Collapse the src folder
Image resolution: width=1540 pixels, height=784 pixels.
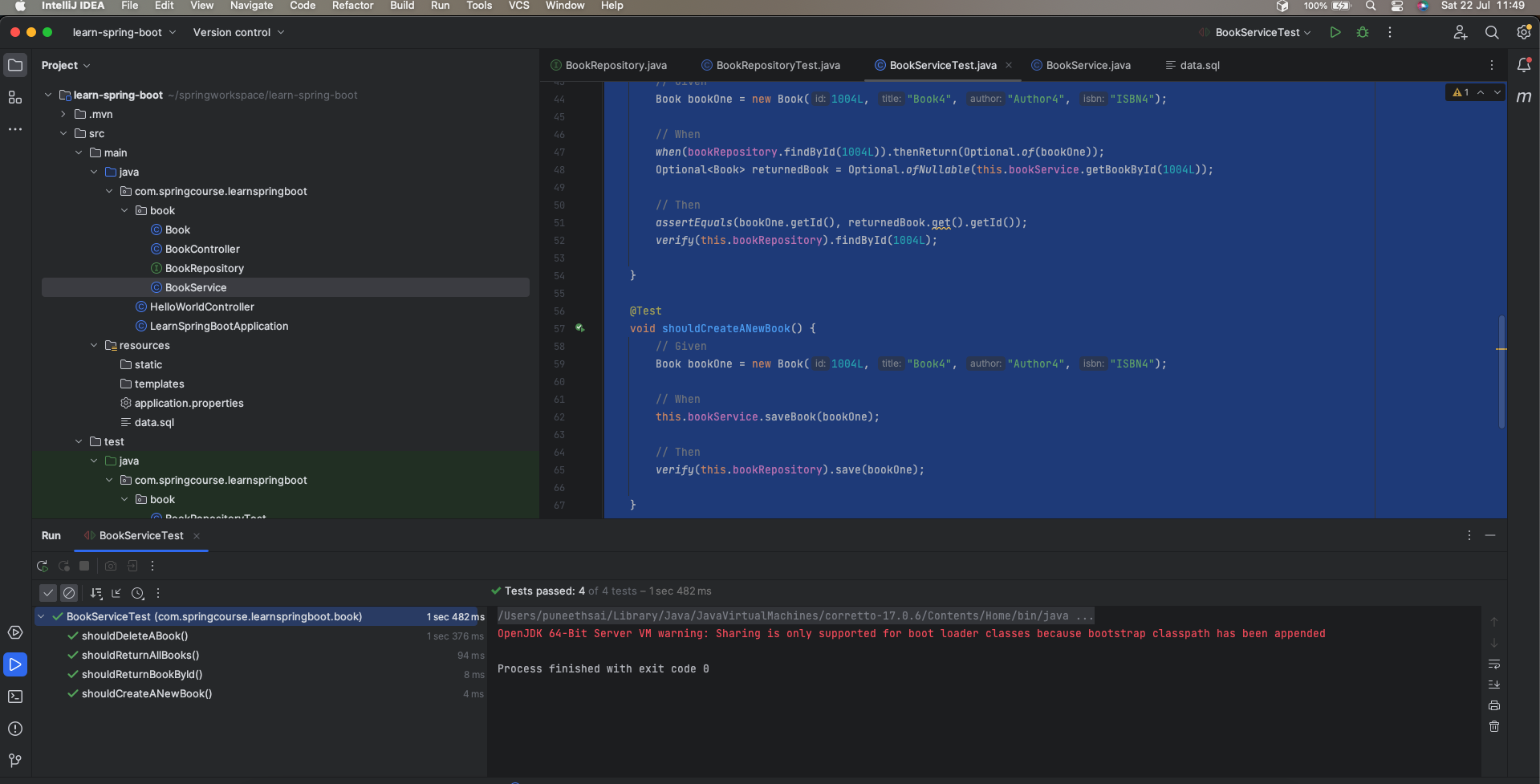(63, 133)
